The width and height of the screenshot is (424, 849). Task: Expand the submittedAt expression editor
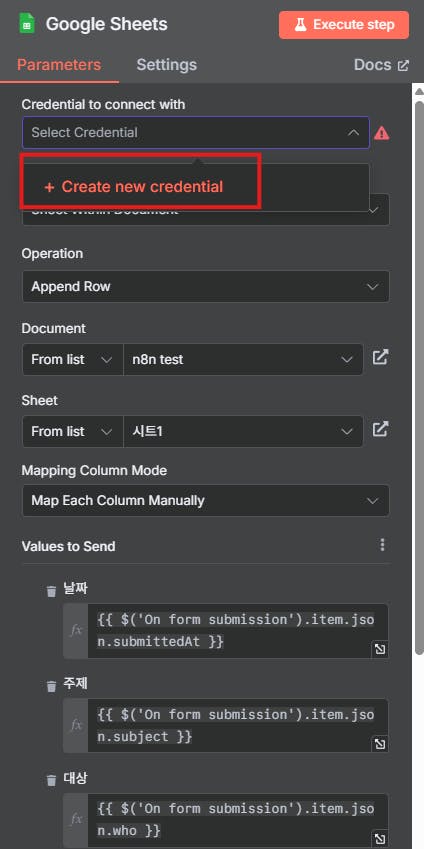click(380, 649)
